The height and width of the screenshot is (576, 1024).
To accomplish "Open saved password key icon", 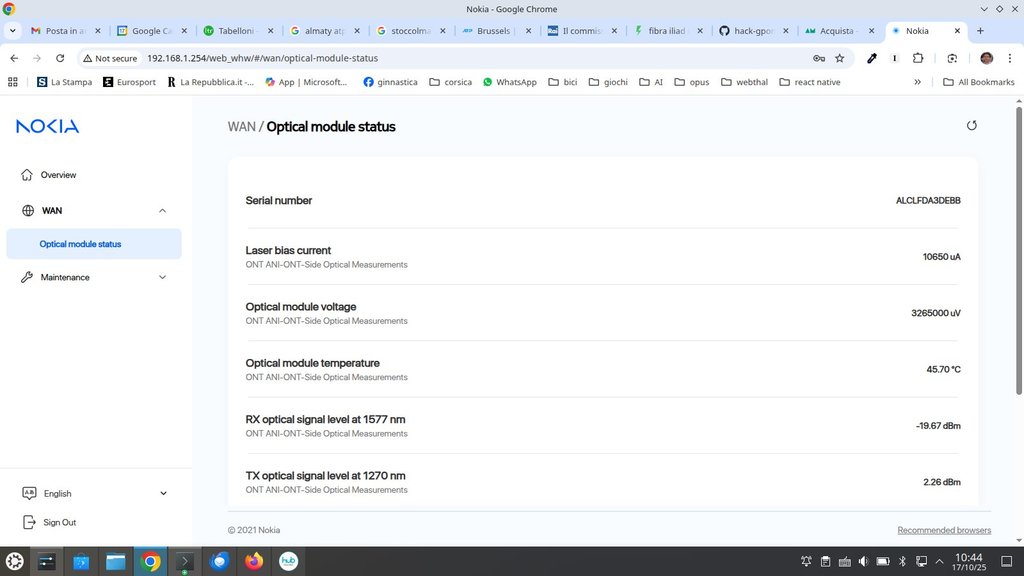I will point(819,58).
